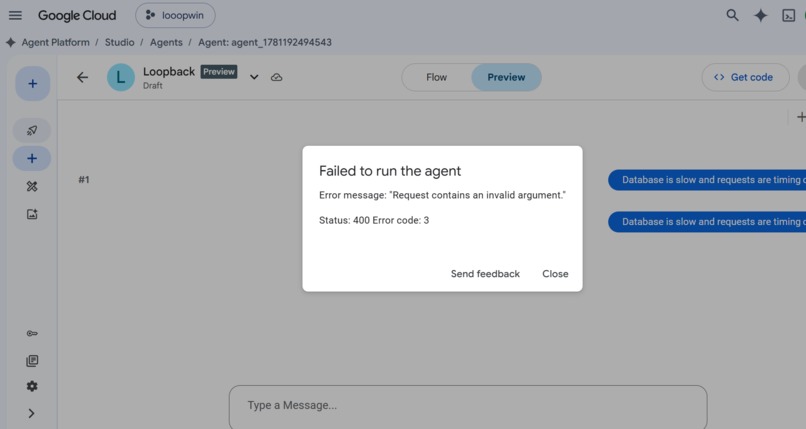Click the Draft status label

pyautogui.click(x=153, y=86)
